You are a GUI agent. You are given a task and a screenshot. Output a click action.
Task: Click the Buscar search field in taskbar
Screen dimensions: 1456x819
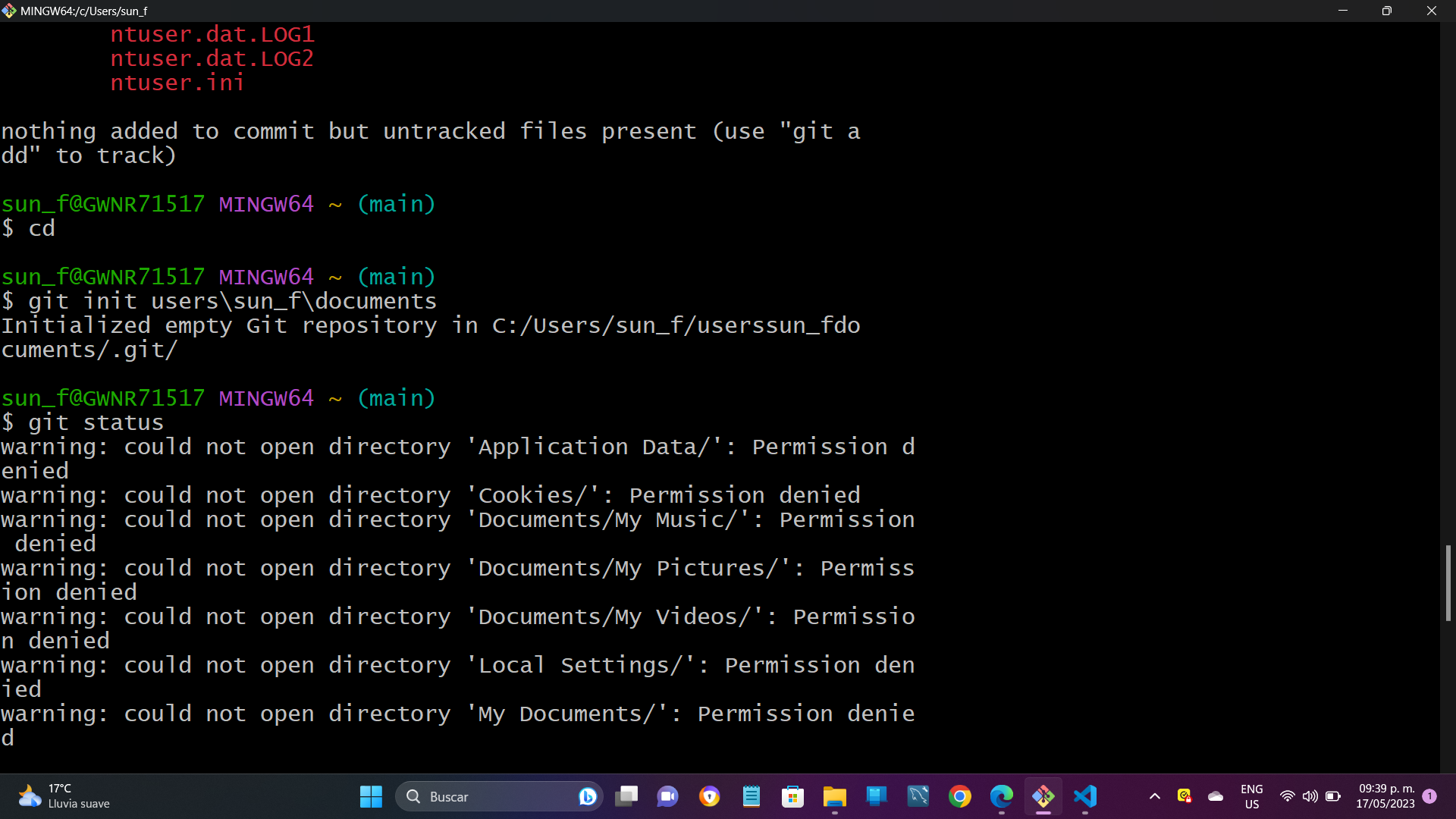tap(499, 796)
